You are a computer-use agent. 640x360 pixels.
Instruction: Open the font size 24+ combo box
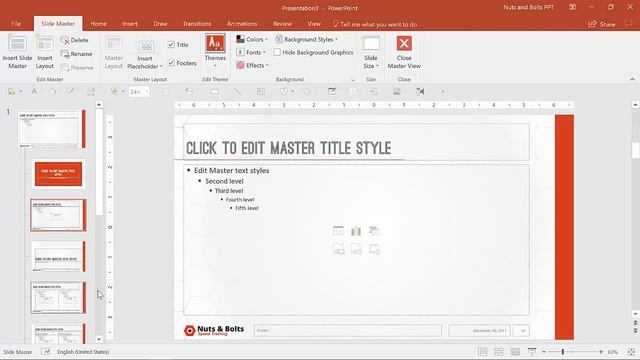click(139, 91)
